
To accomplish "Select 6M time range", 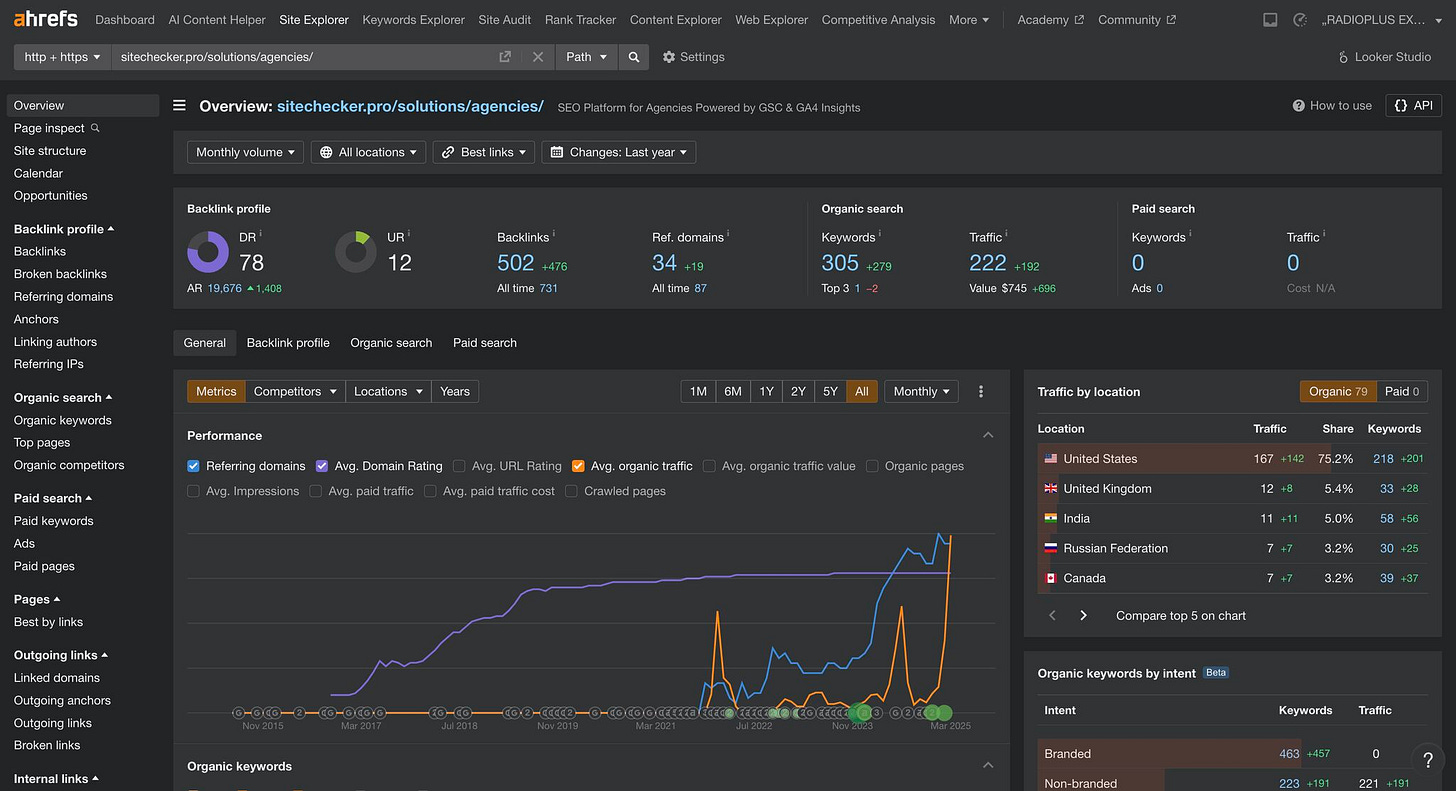I will (x=733, y=391).
